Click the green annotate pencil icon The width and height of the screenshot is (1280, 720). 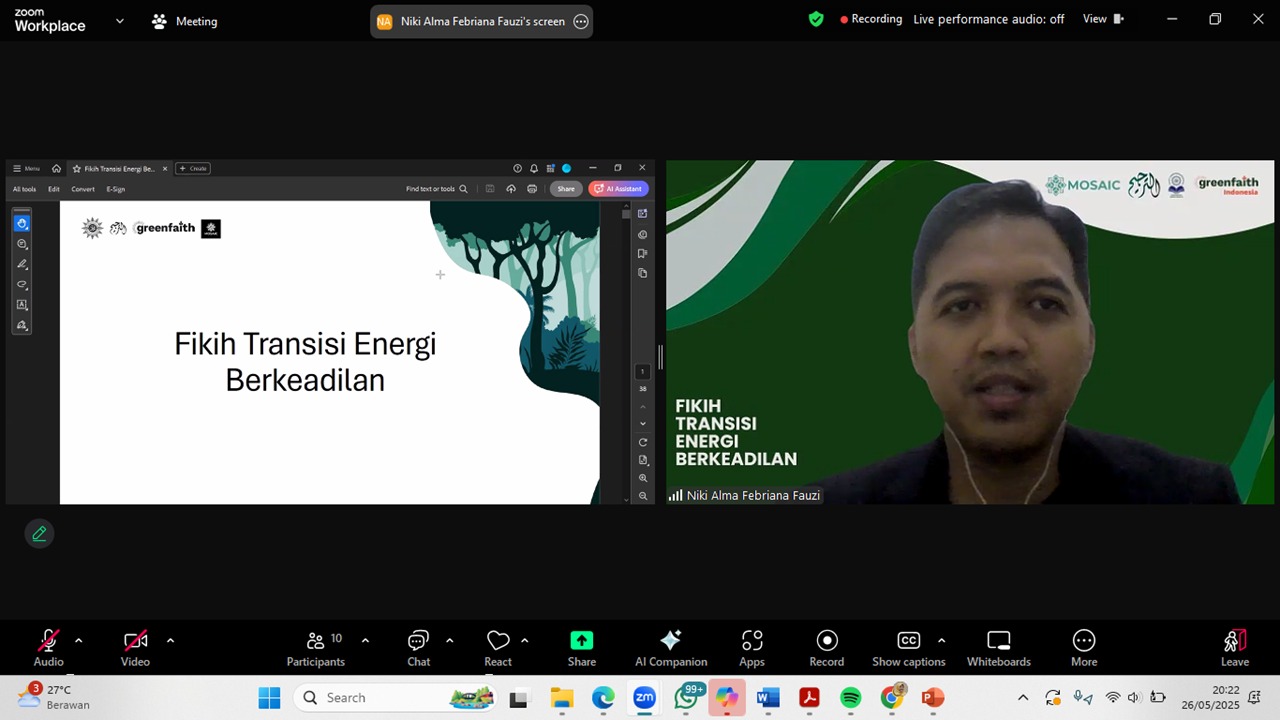pos(39,534)
